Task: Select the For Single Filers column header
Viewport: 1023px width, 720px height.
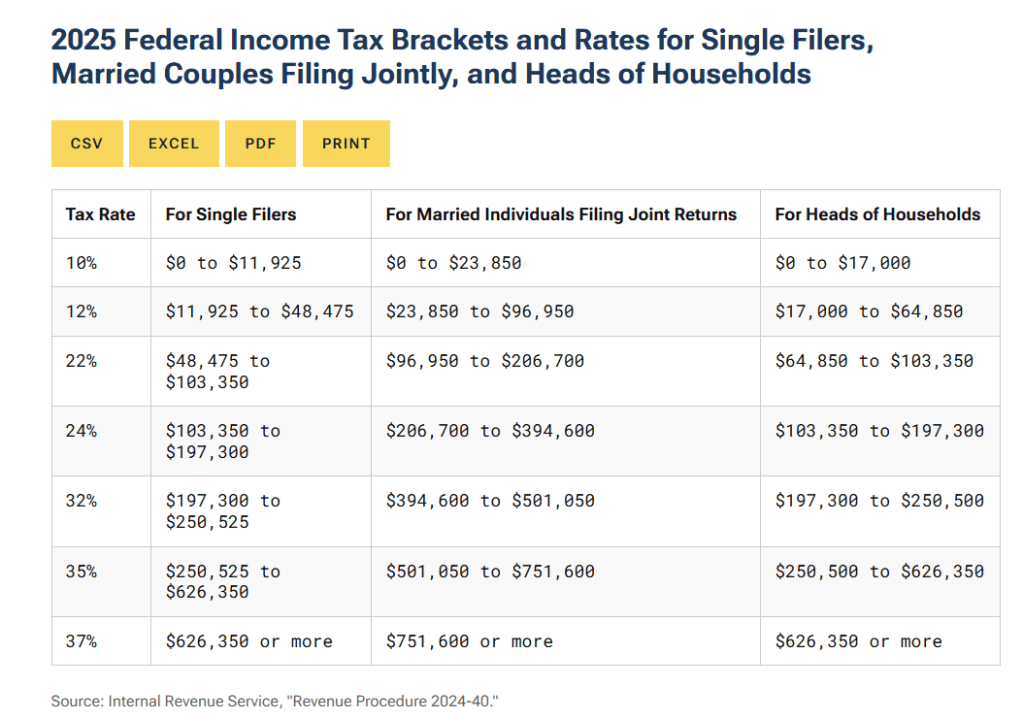Action: pos(231,214)
